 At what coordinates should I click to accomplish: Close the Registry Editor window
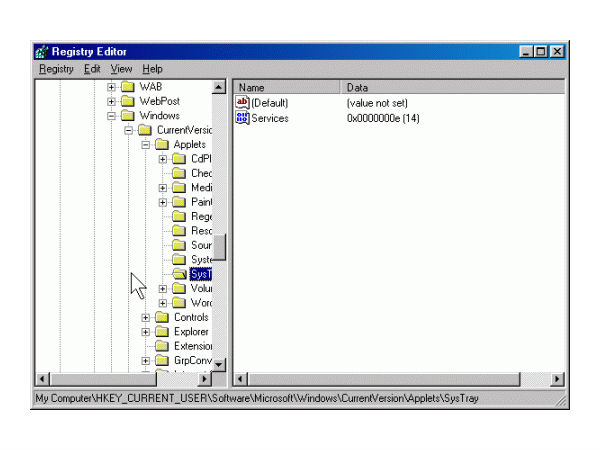557,52
